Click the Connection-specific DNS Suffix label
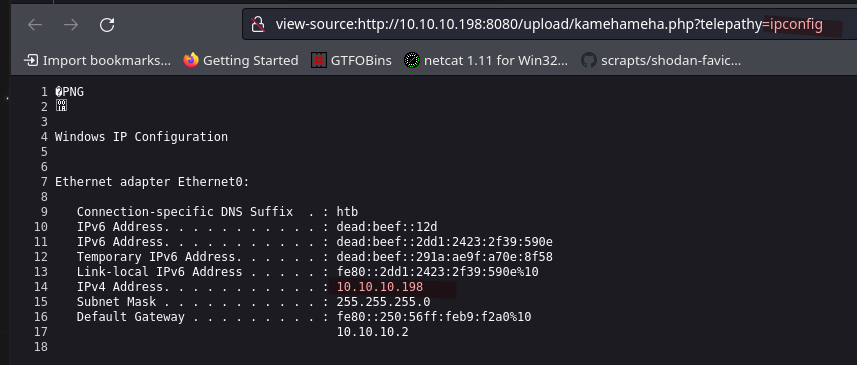This screenshot has width=857, height=365. [185, 212]
